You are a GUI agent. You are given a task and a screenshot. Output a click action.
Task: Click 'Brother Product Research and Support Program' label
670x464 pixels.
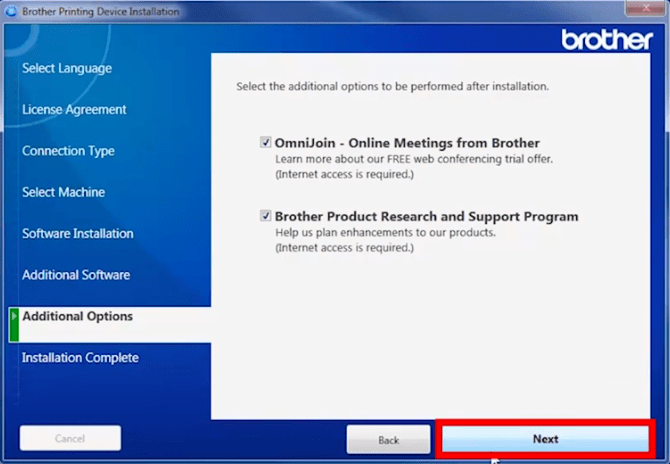click(x=426, y=216)
